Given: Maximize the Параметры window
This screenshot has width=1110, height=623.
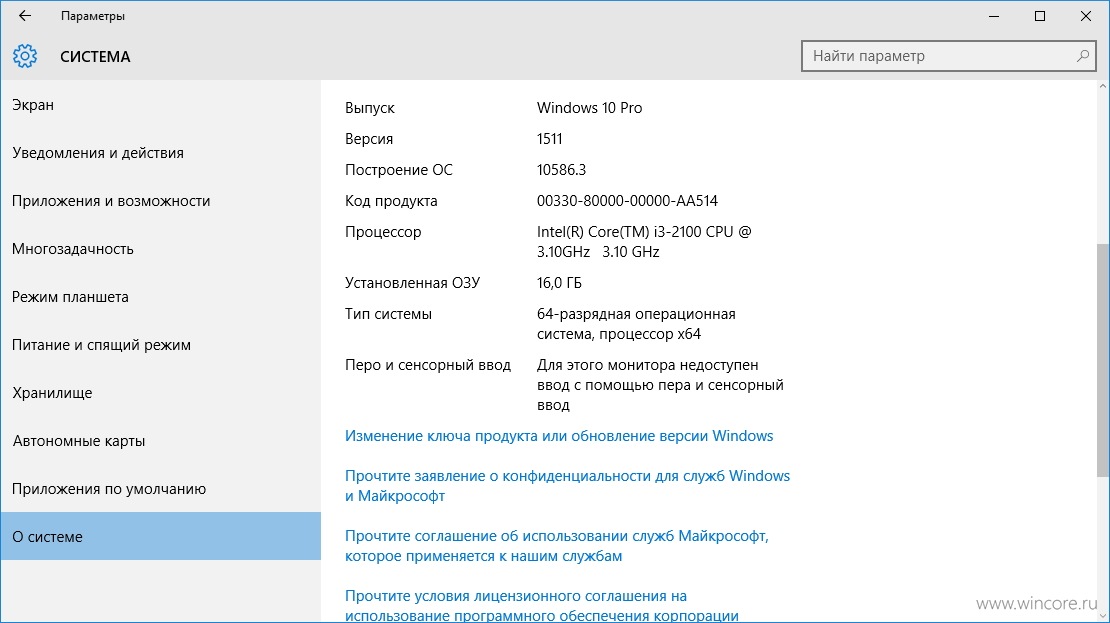Looking at the screenshot, I should [1040, 16].
